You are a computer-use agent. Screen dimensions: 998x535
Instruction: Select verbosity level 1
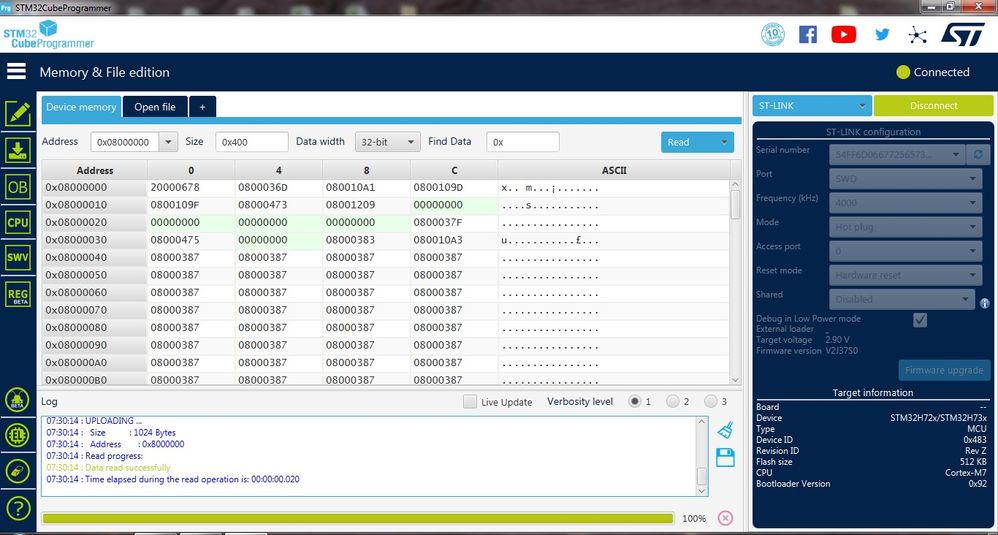pyautogui.click(x=635, y=401)
